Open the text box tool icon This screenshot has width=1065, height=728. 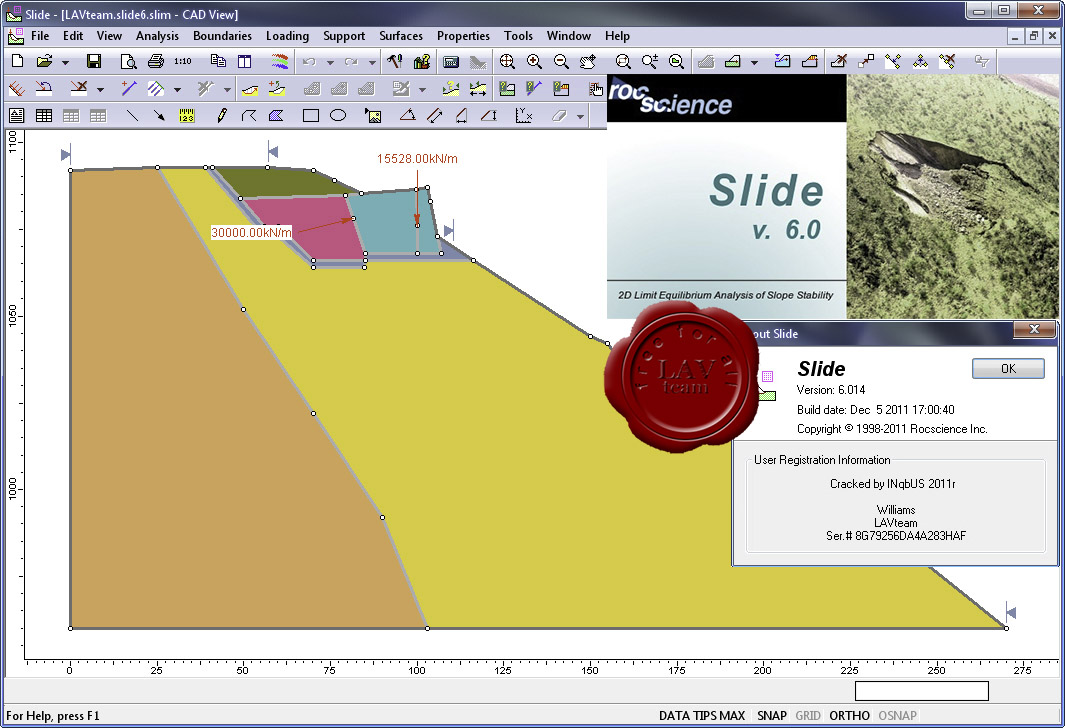pos(16,116)
